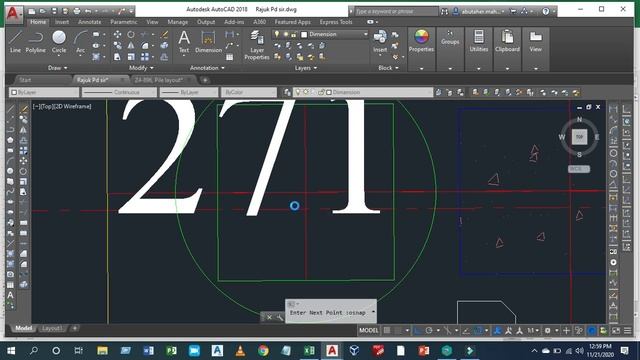
Task: Open the Continuous linetype dropdown
Action: pos(119,92)
